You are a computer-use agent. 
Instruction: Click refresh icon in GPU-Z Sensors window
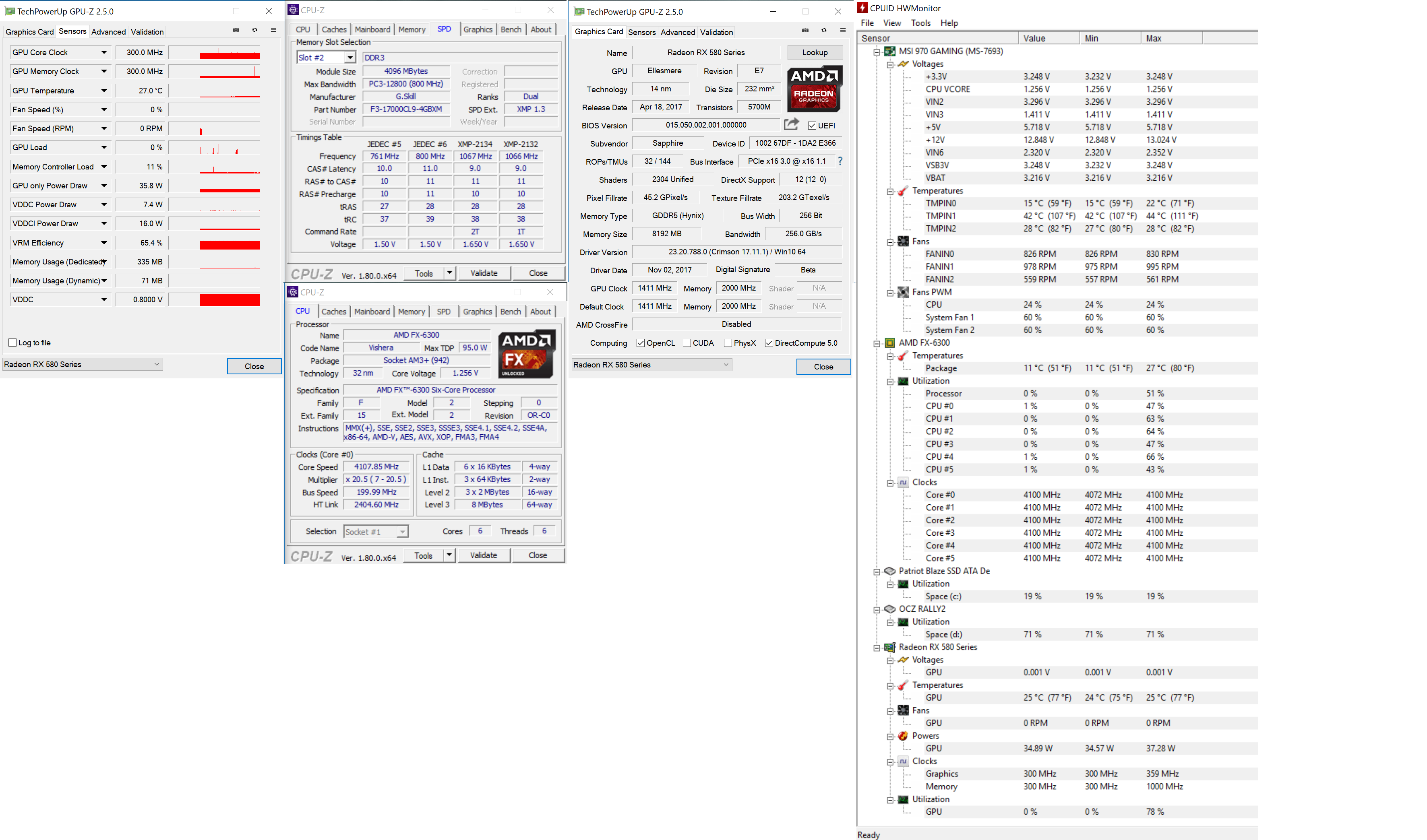click(255, 30)
